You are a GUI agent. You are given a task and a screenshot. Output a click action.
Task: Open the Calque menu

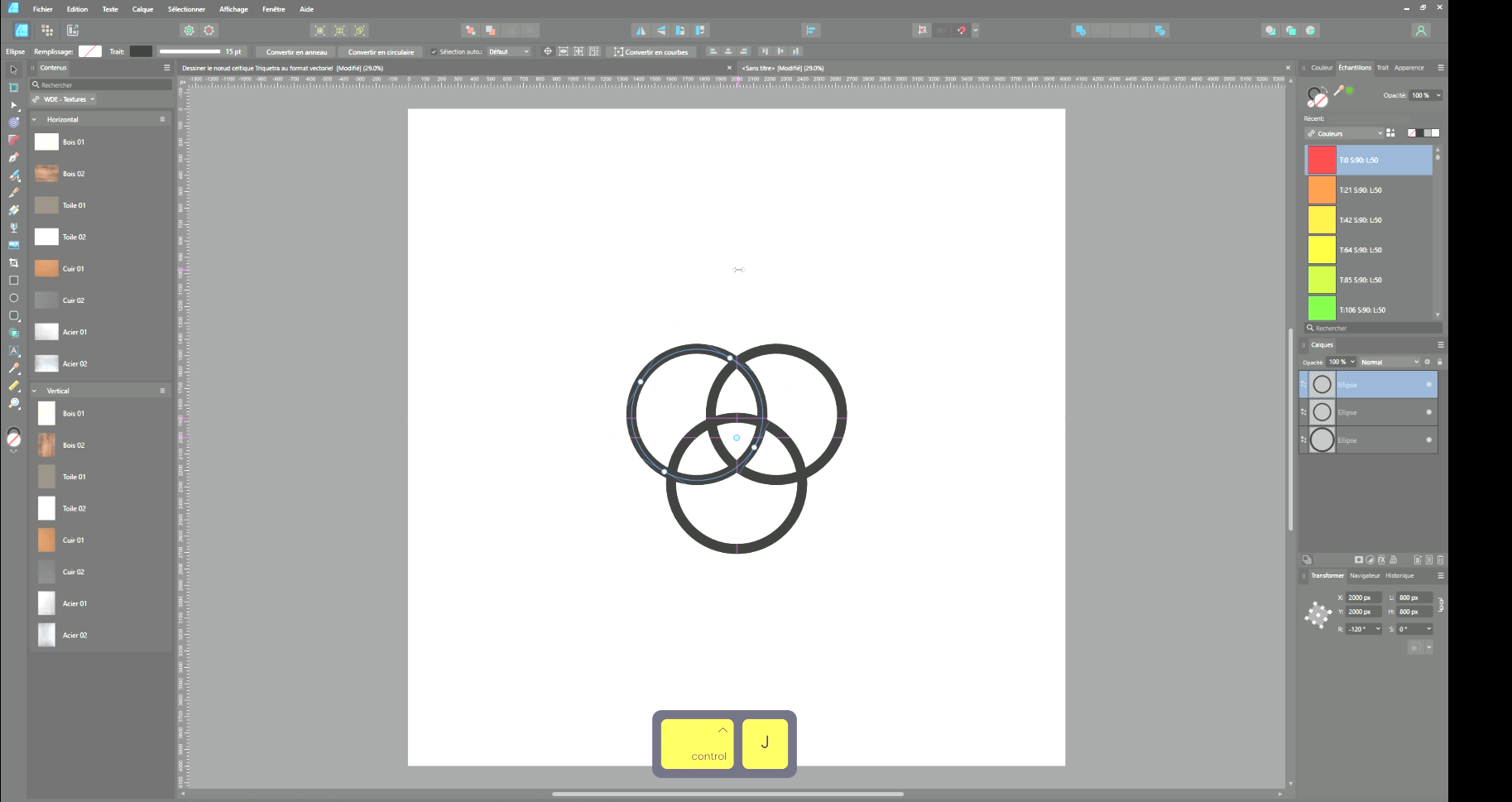[x=142, y=9]
